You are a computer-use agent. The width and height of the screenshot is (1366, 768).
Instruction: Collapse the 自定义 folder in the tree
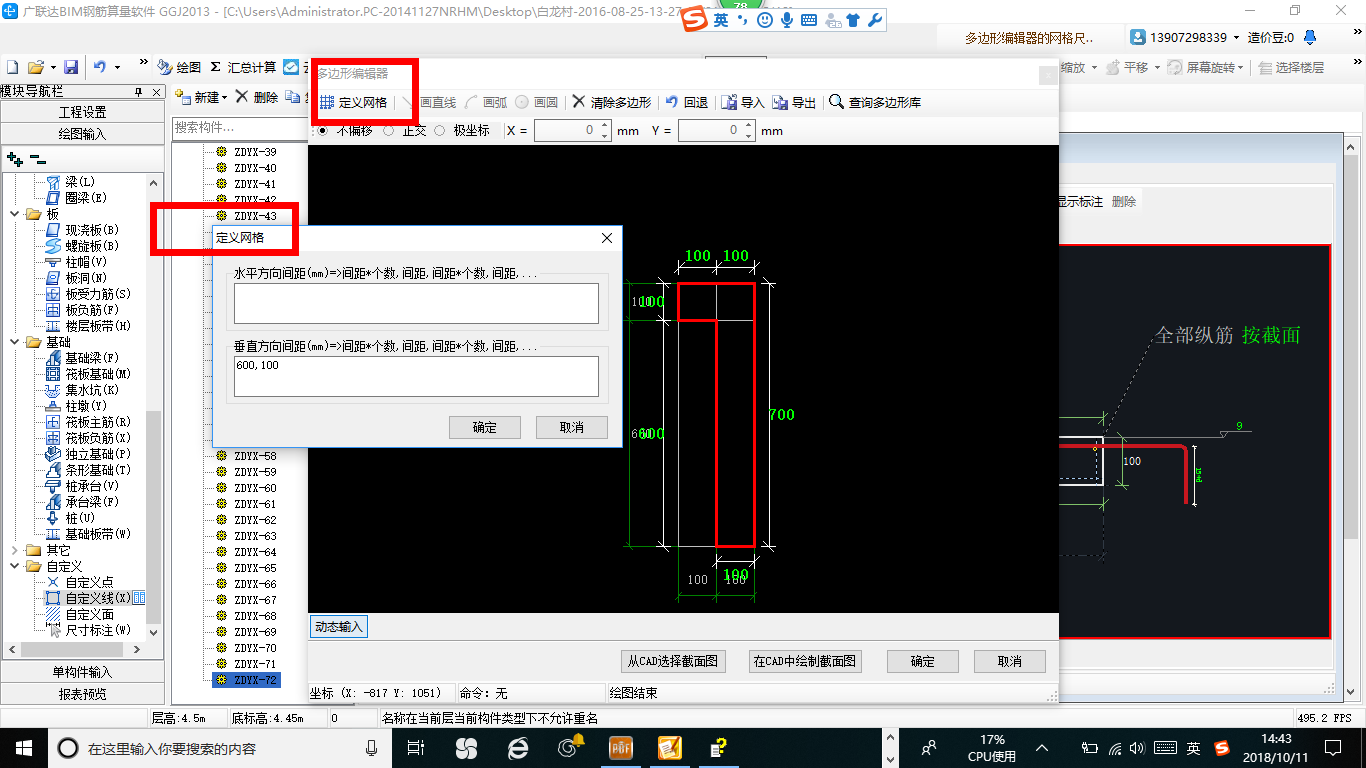click(14, 566)
